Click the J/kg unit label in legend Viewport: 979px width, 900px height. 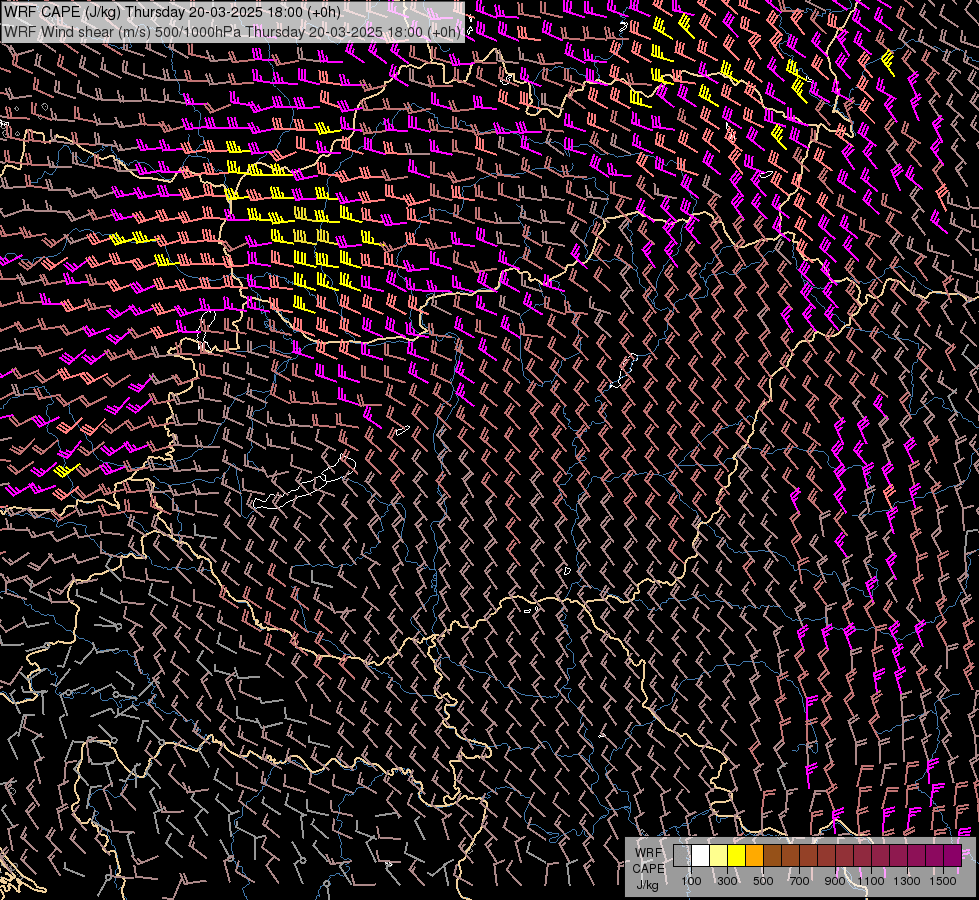(x=647, y=885)
